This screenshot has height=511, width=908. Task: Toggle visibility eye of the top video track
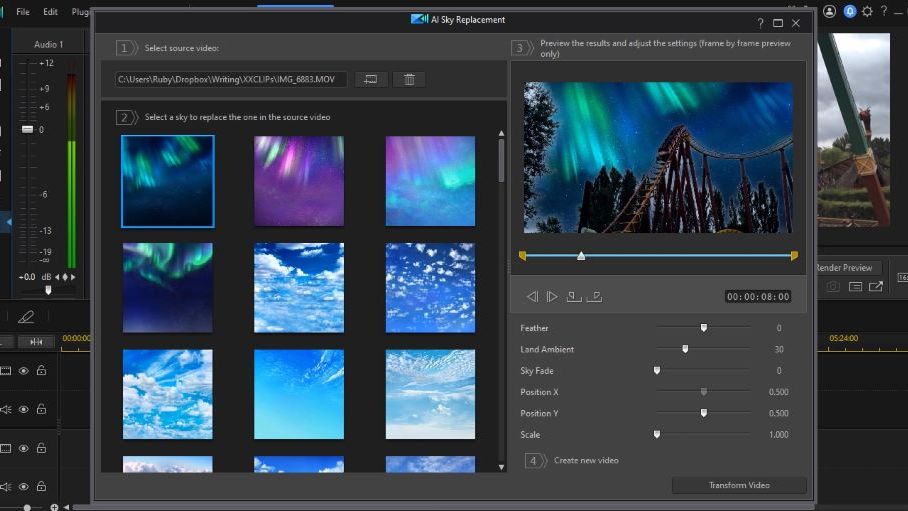click(x=24, y=371)
